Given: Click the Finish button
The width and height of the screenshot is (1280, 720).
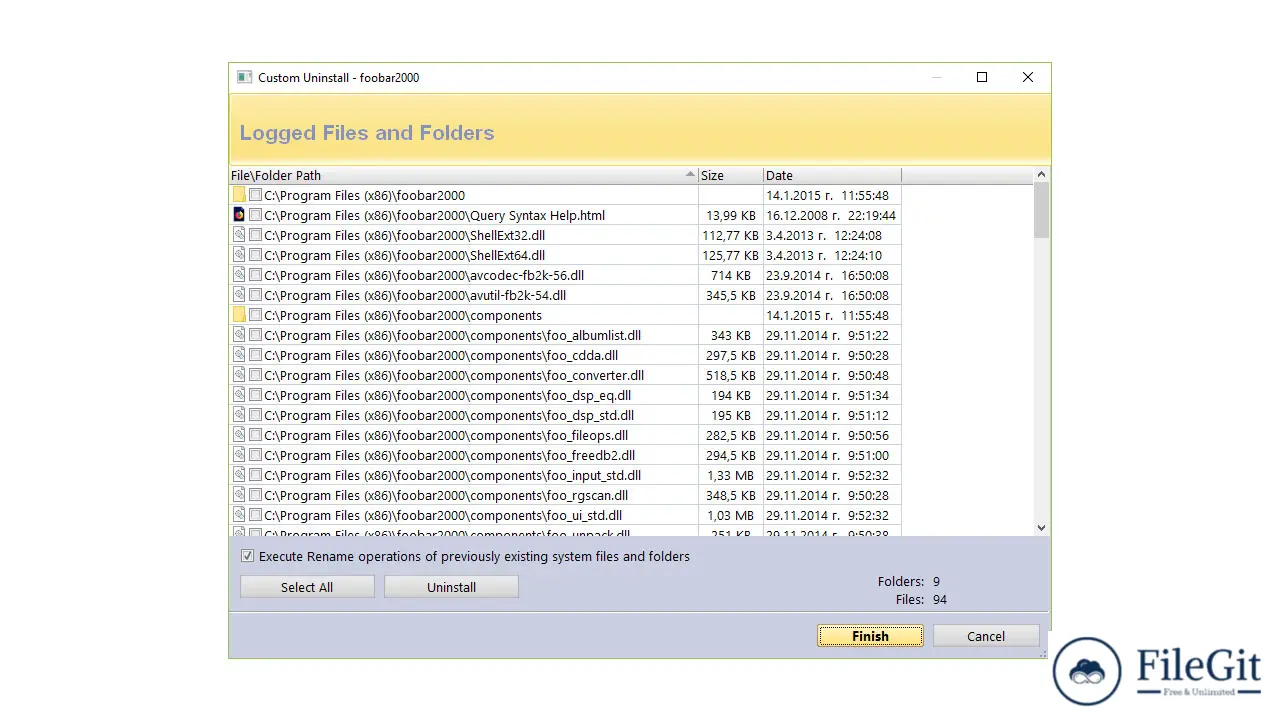Looking at the screenshot, I should pos(870,636).
